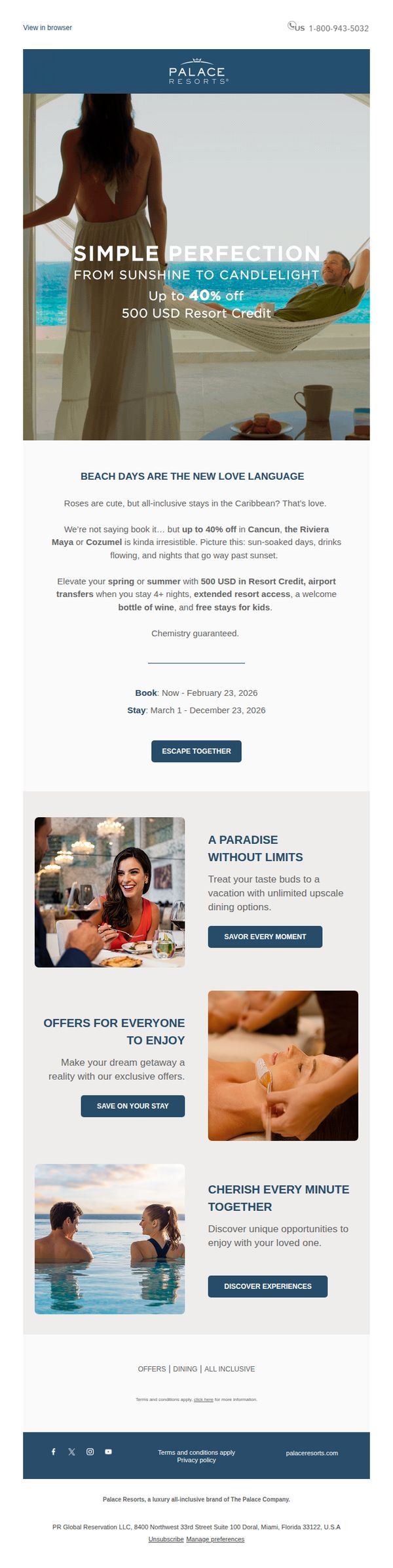
Task: Click the Palace Resorts logo
Action: pos(196,71)
